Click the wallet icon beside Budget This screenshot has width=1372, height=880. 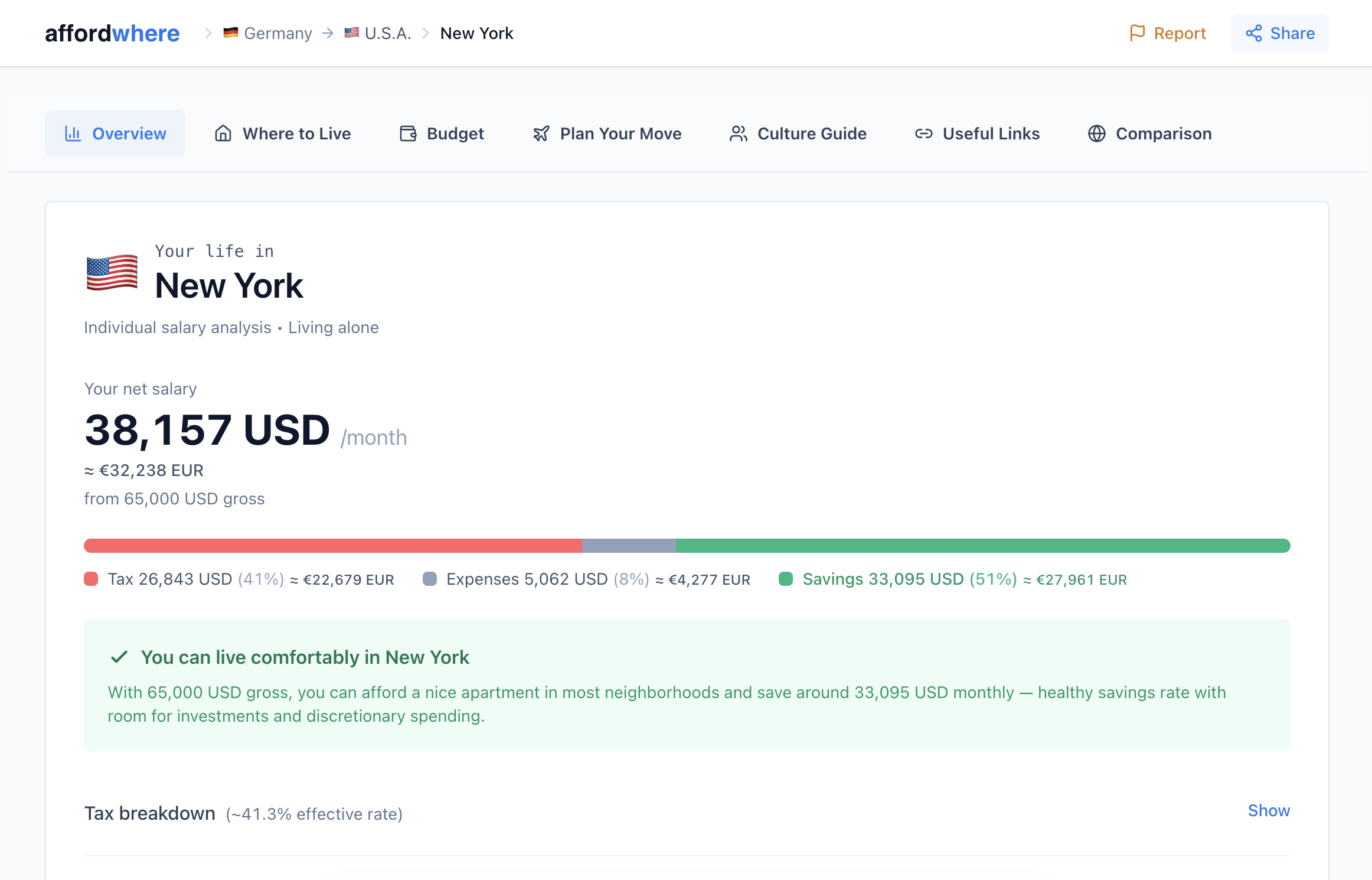click(x=408, y=133)
